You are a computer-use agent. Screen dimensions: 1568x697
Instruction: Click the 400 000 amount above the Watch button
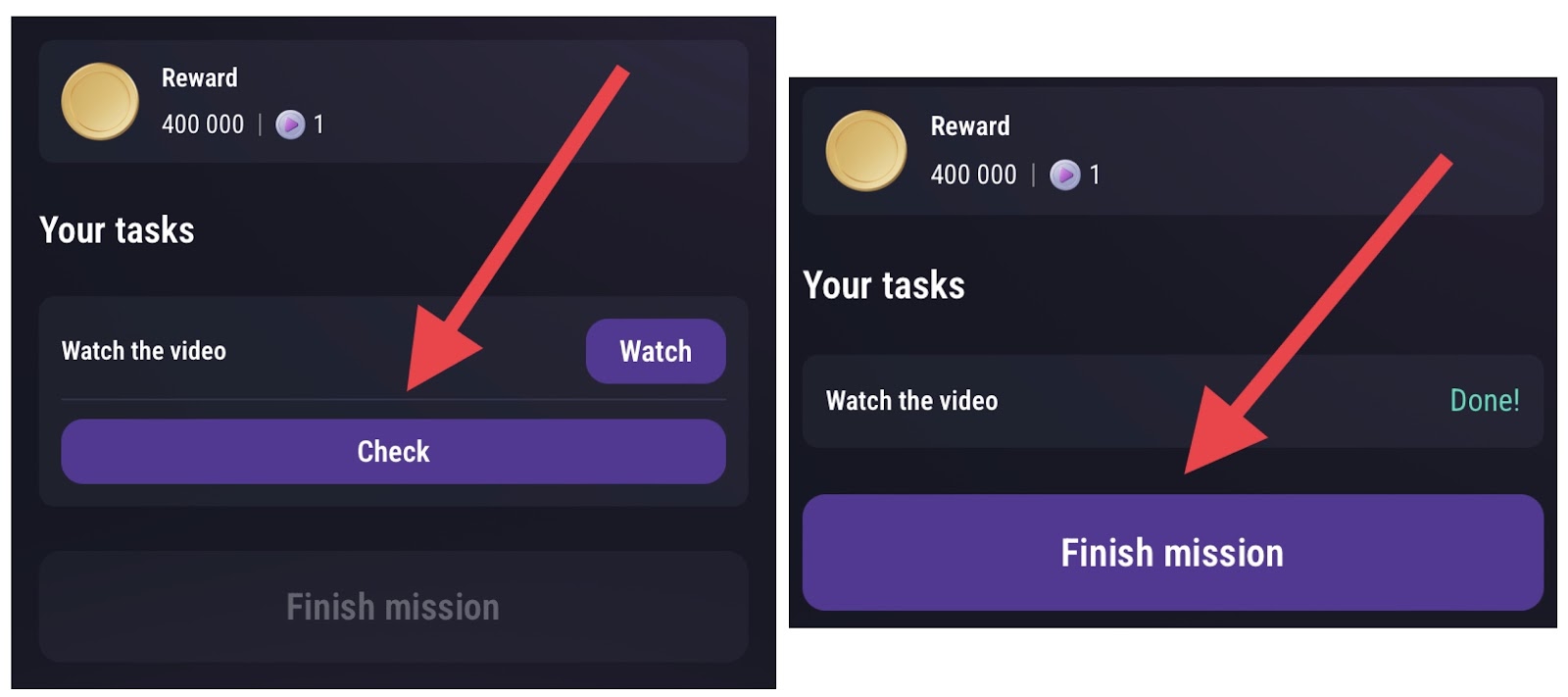pos(203,124)
